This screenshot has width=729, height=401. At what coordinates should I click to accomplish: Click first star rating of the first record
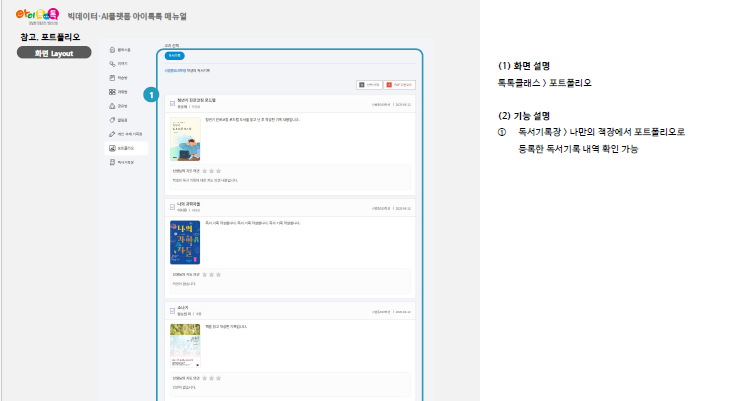click(x=206, y=171)
